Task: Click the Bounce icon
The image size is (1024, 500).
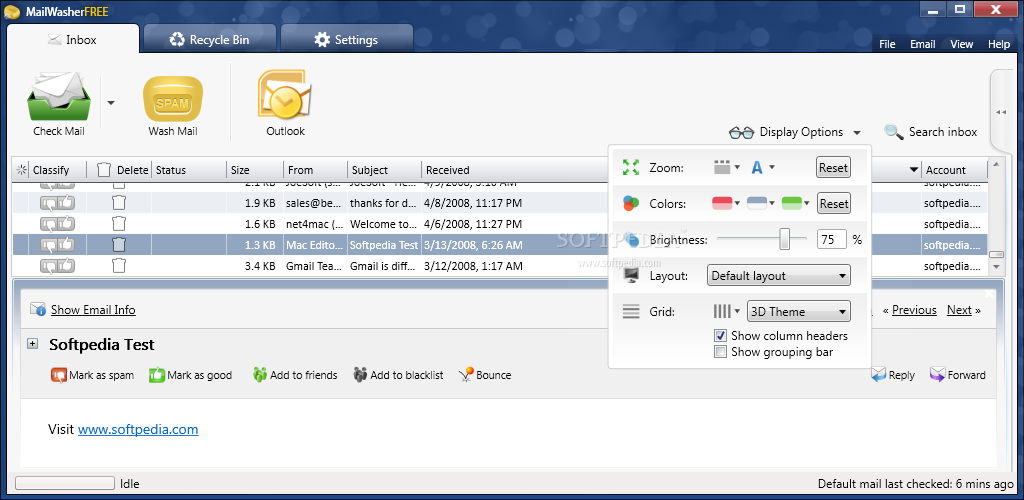Action: 466,375
